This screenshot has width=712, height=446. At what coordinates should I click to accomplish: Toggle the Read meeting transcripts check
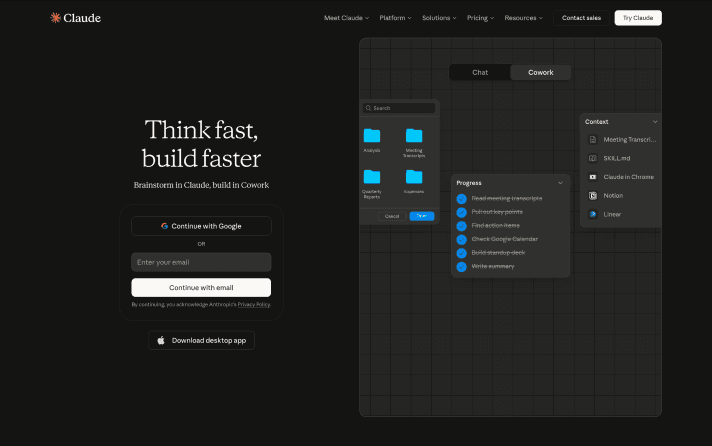[461, 198]
